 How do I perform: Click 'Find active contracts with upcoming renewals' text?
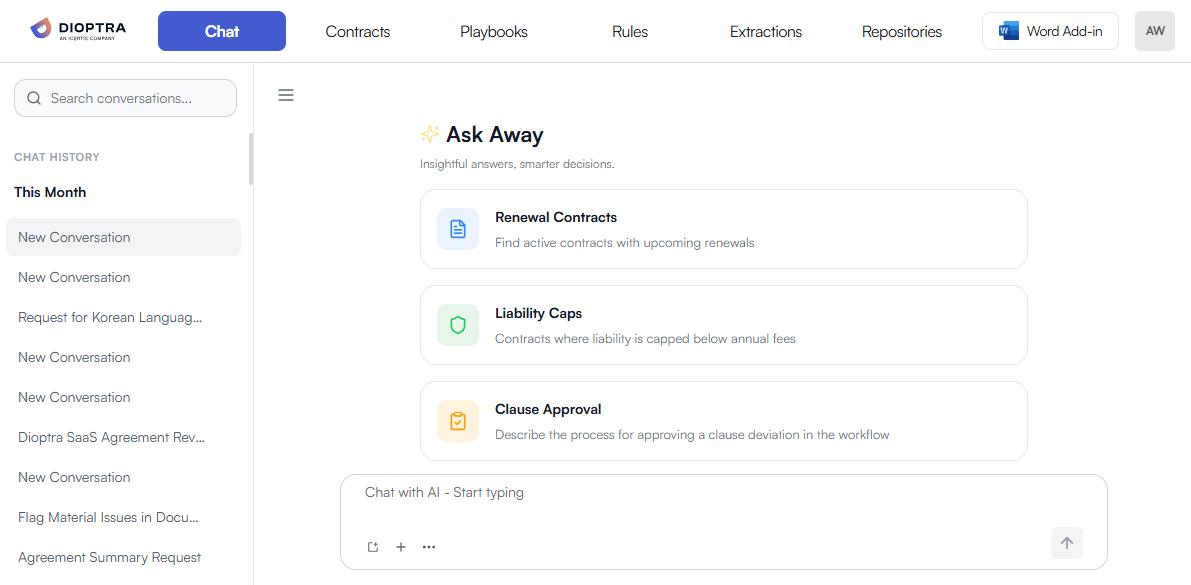click(624, 243)
